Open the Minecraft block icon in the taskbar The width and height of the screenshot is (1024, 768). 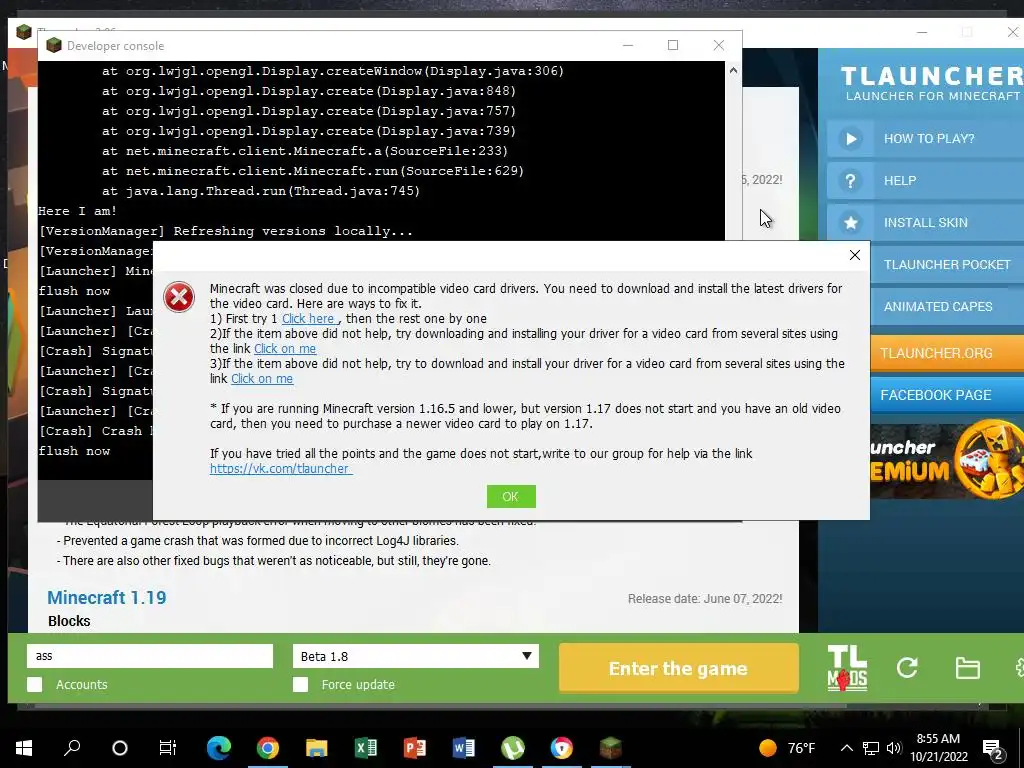coord(611,748)
